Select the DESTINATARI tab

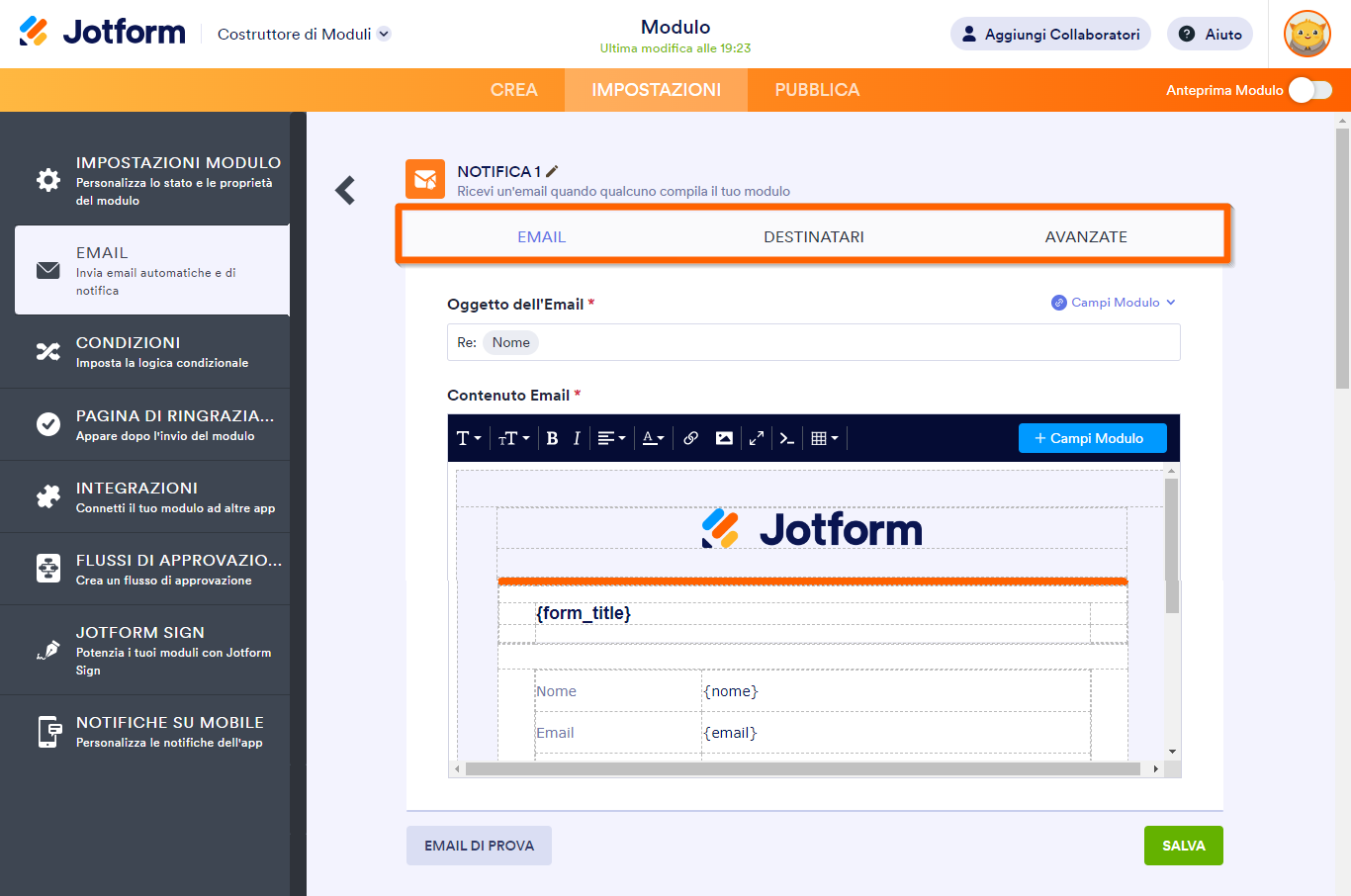tap(814, 237)
